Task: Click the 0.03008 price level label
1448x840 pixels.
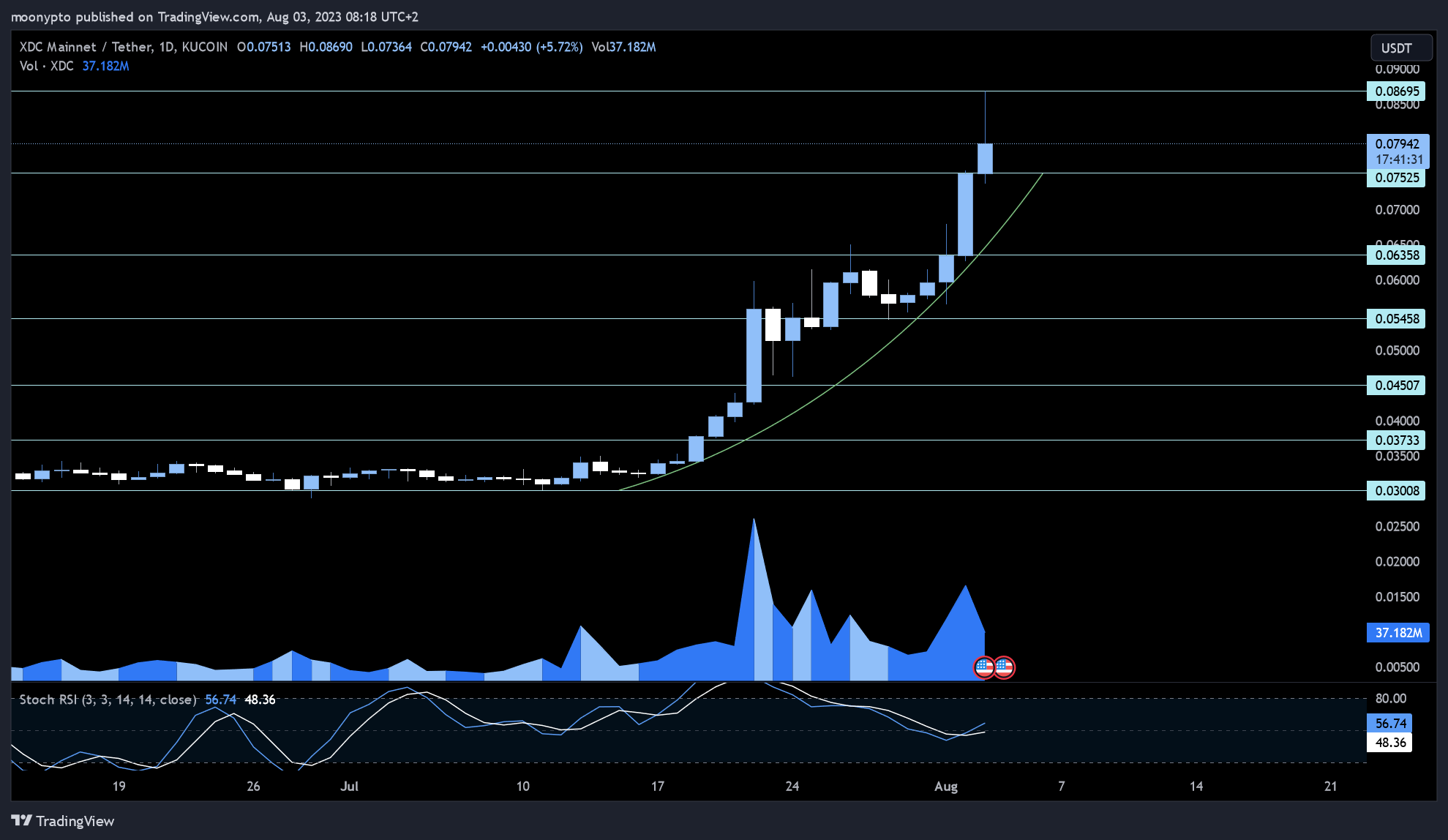Action: [x=1396, y=491]
